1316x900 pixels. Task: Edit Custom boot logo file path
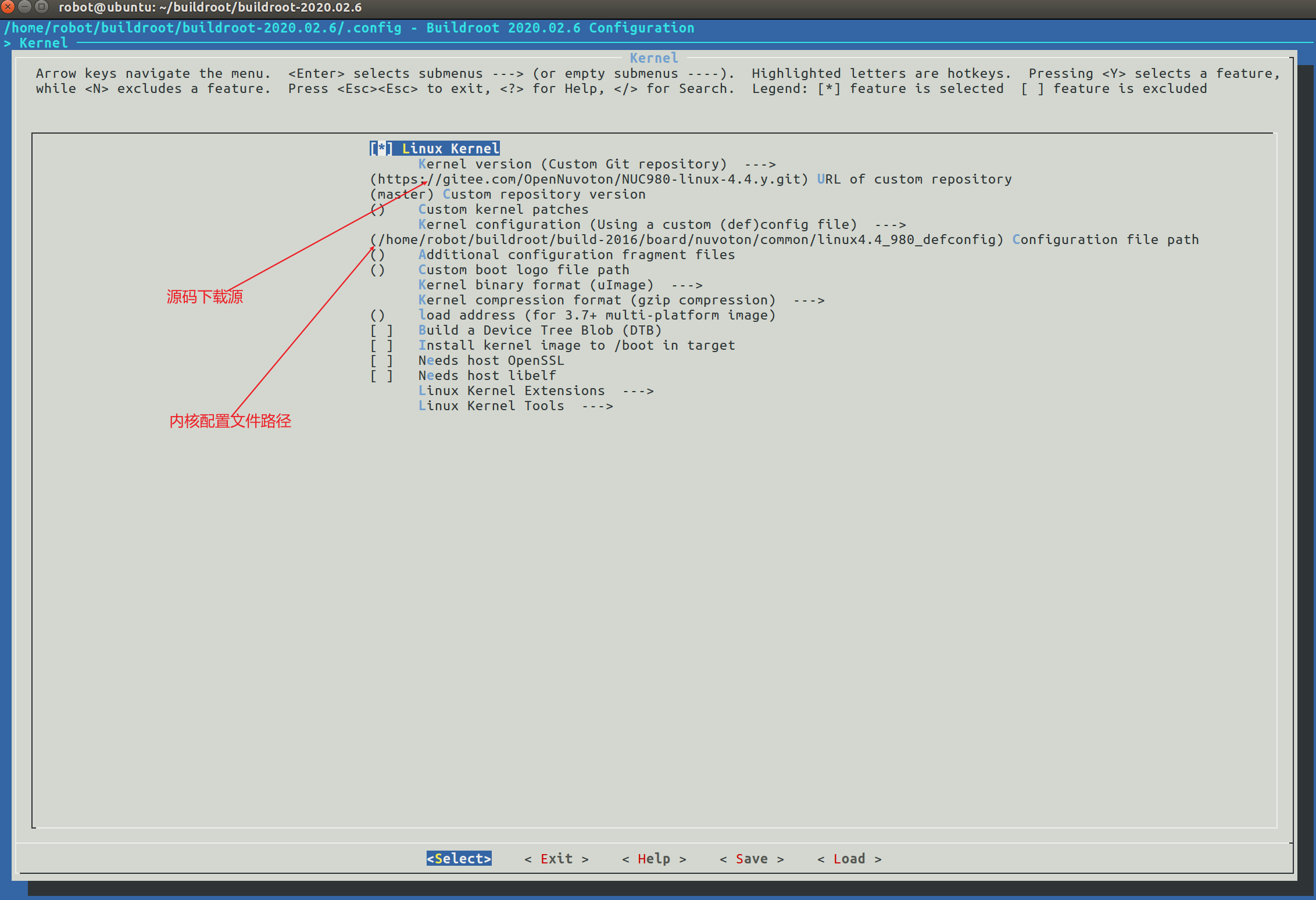click(499, 270)
